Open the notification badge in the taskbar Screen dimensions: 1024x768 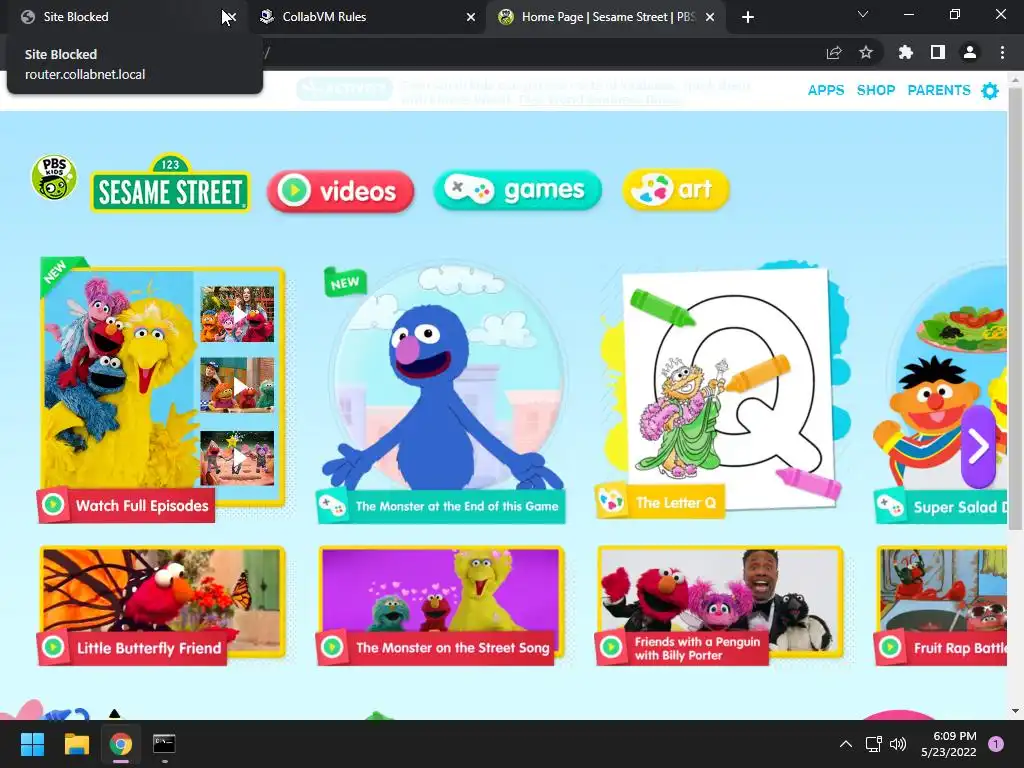(996, 744)
